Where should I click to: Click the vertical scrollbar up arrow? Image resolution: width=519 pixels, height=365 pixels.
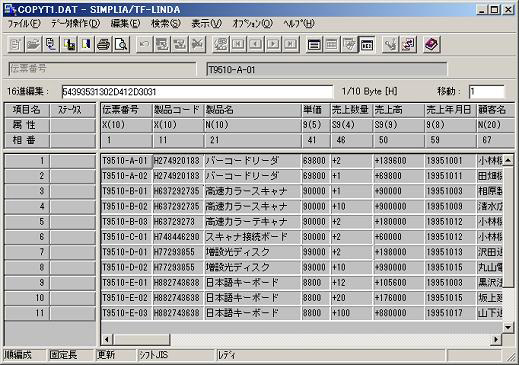pos(508,160)
